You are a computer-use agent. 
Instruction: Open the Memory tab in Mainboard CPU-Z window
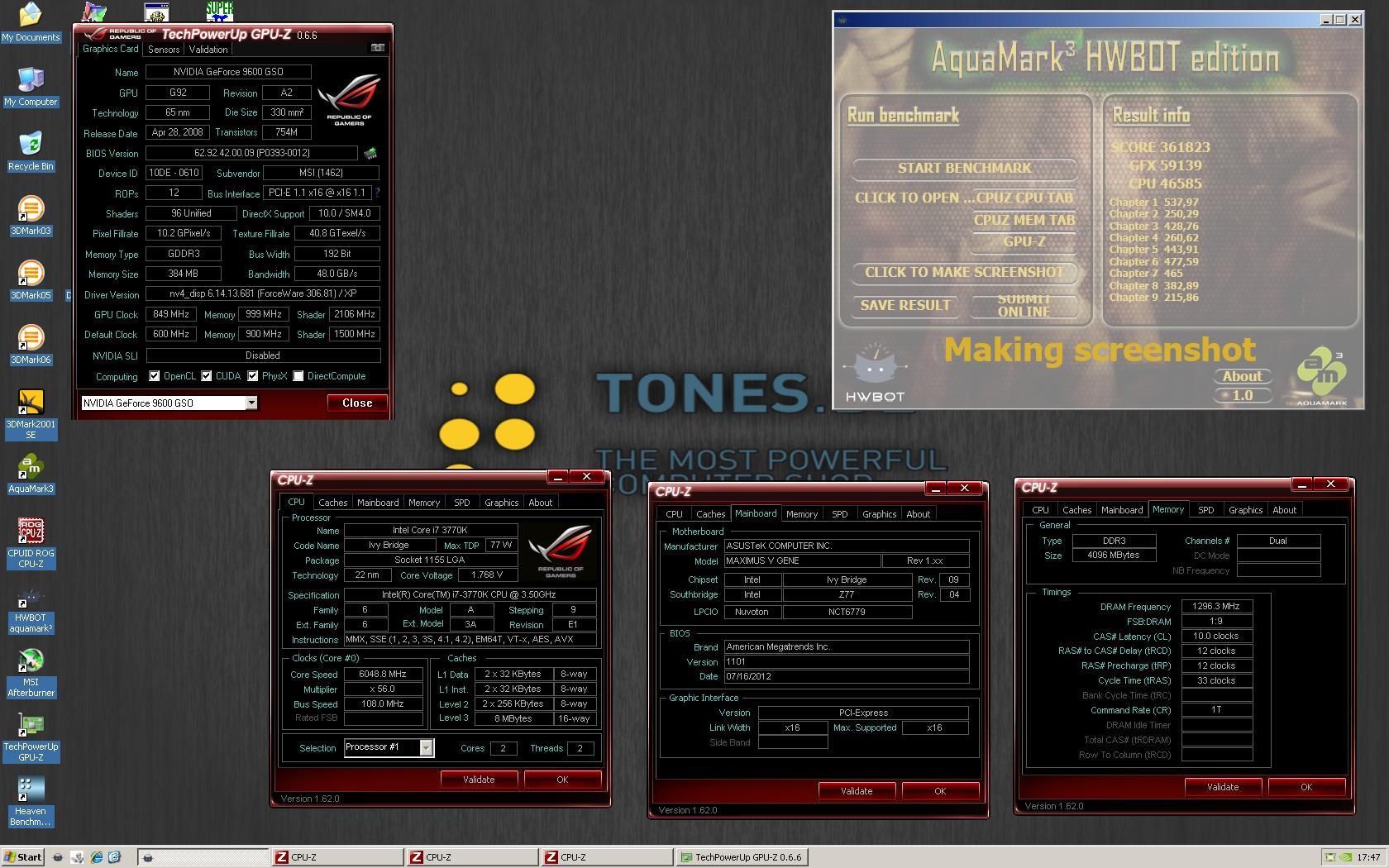pos(801,514)
